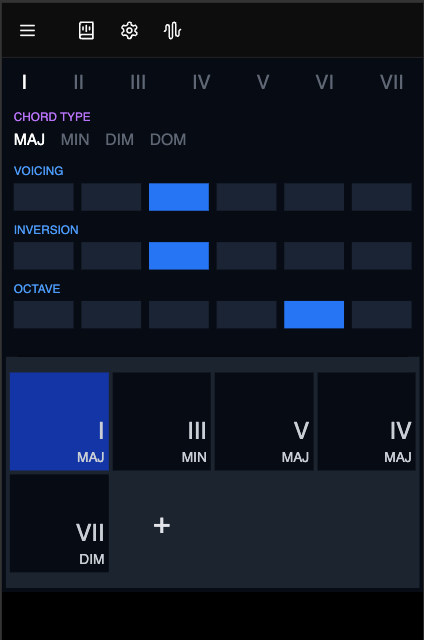Select the VII DIM chord pad
This screenshot has width=424, height=640.
click(59, 523)
